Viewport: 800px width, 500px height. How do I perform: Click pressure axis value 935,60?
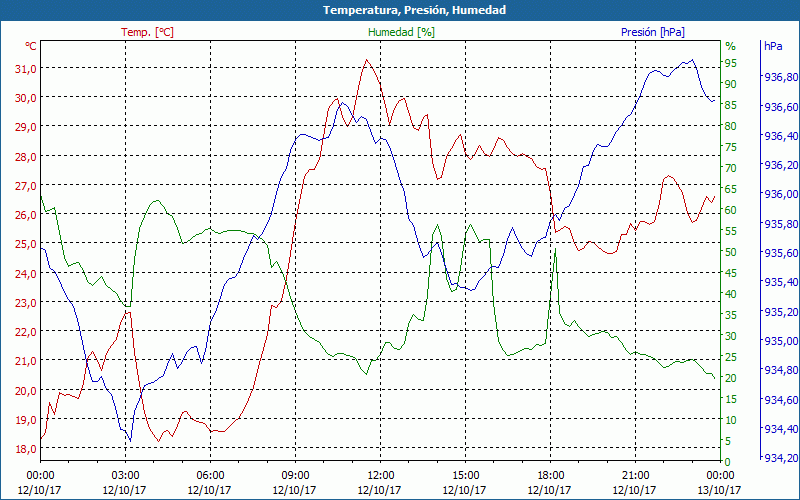tap(781, 253)
